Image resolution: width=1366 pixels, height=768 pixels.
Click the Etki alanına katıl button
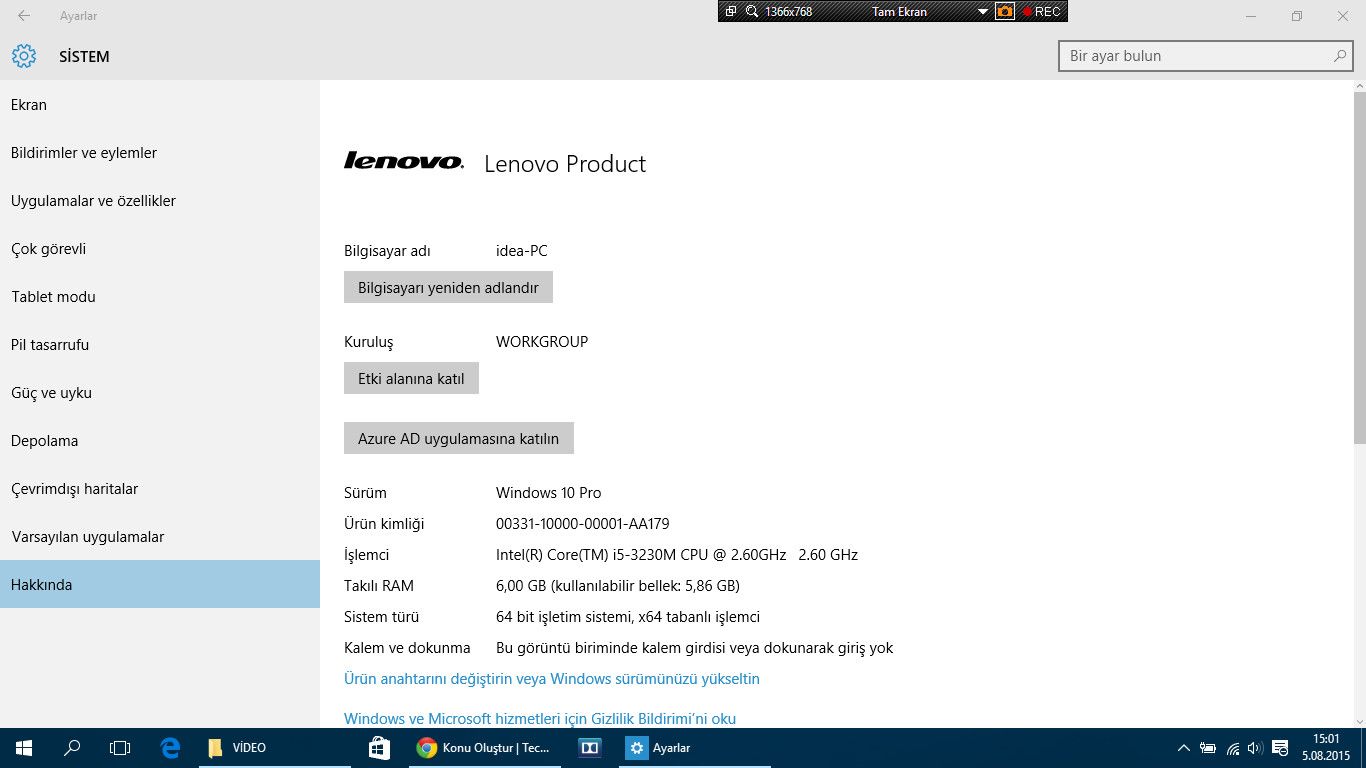pyautogui.click(x=411, y=378)
